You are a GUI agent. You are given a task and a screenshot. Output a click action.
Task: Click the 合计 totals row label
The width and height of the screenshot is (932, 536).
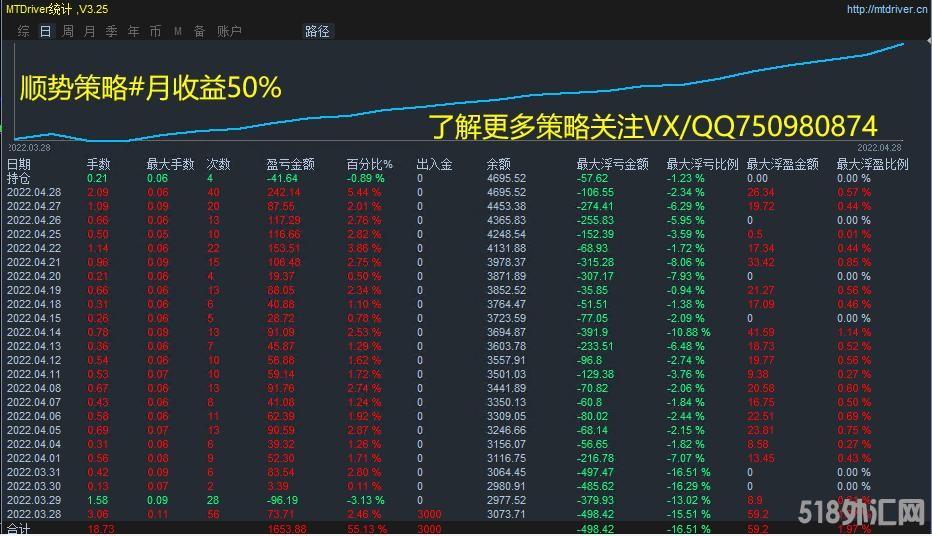(x=18, y=529)
